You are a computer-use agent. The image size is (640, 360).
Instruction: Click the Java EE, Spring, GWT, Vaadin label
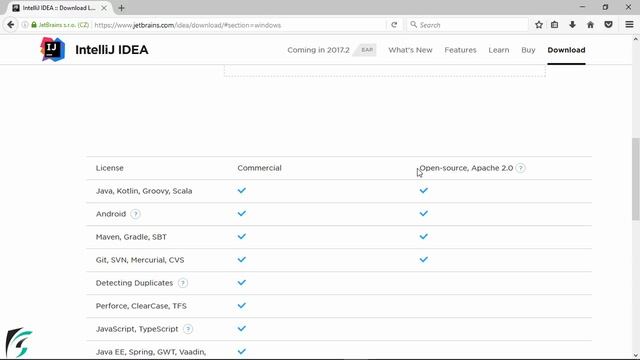click(151, 352)
